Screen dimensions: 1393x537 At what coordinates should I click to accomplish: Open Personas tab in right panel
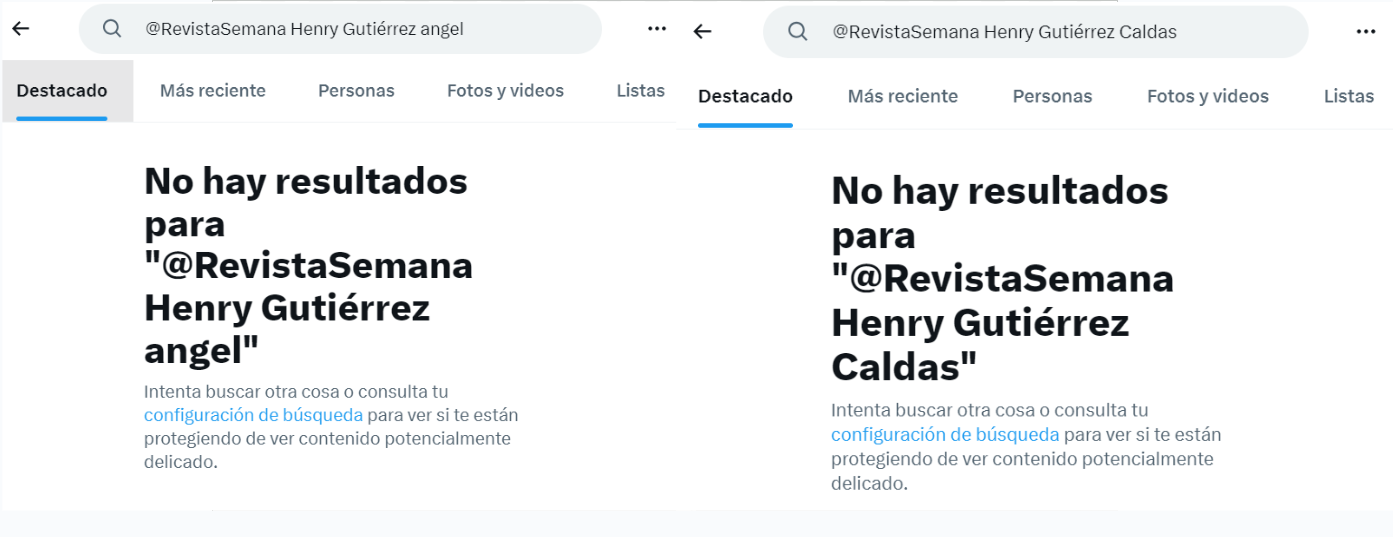pos(1052,97)
